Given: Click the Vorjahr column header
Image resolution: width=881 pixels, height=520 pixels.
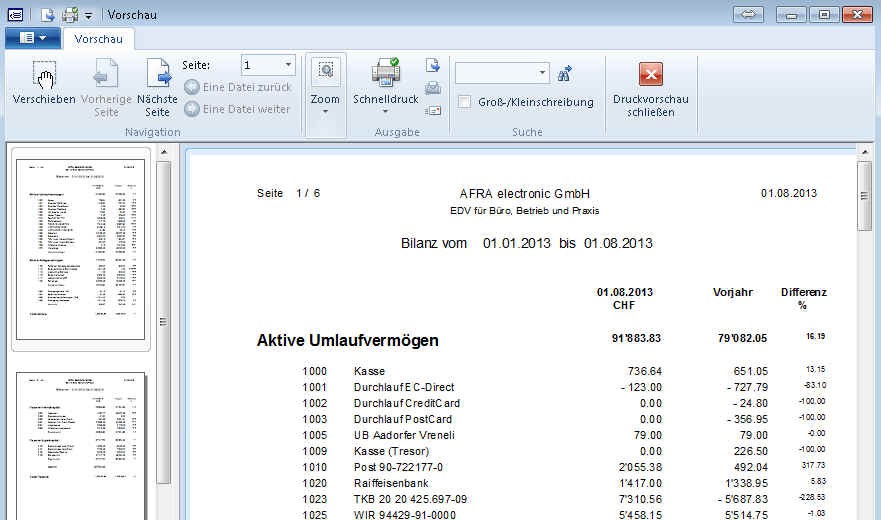Looking at the screenshot, I should click(733, 292).
